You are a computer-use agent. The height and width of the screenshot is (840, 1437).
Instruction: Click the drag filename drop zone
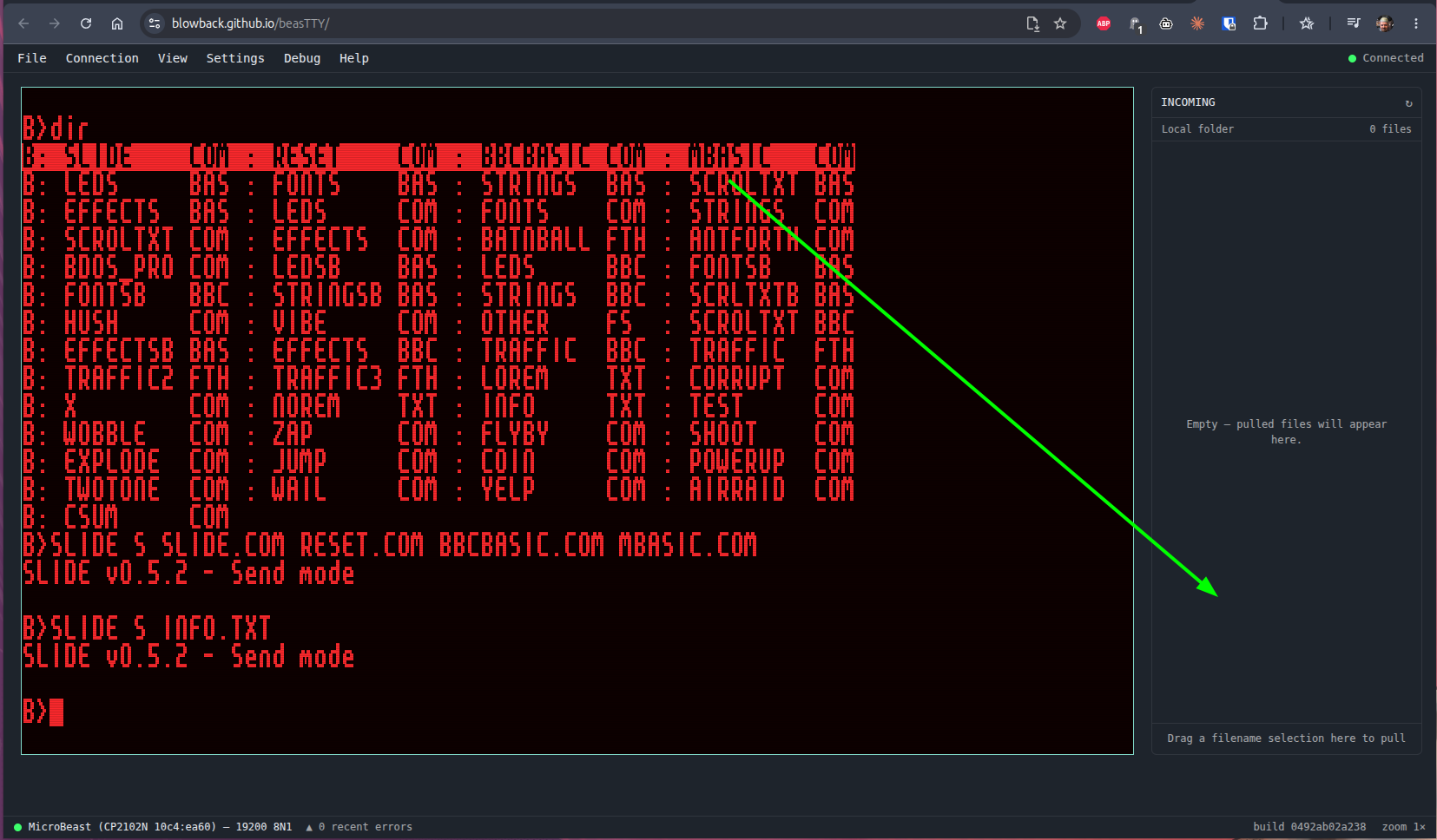coord(1286,738)
